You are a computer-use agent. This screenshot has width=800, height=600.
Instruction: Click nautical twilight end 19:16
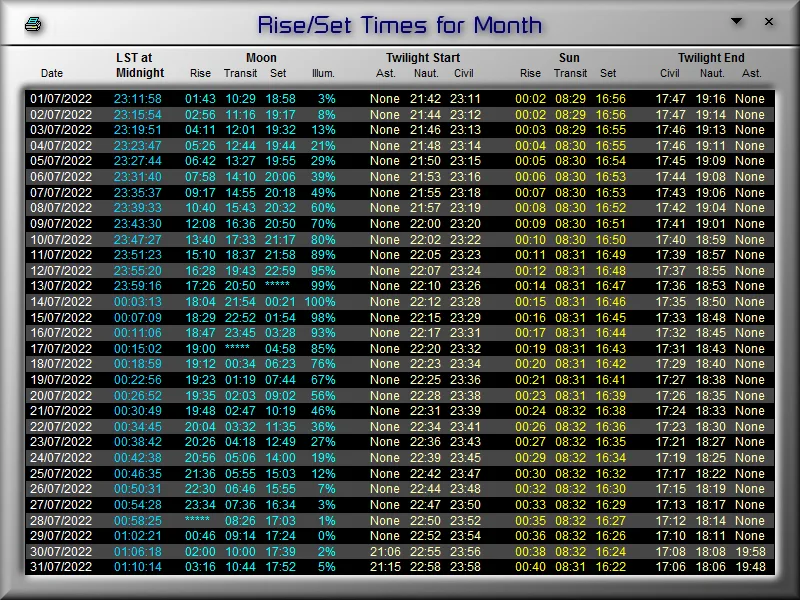click(x=710, y=98)
